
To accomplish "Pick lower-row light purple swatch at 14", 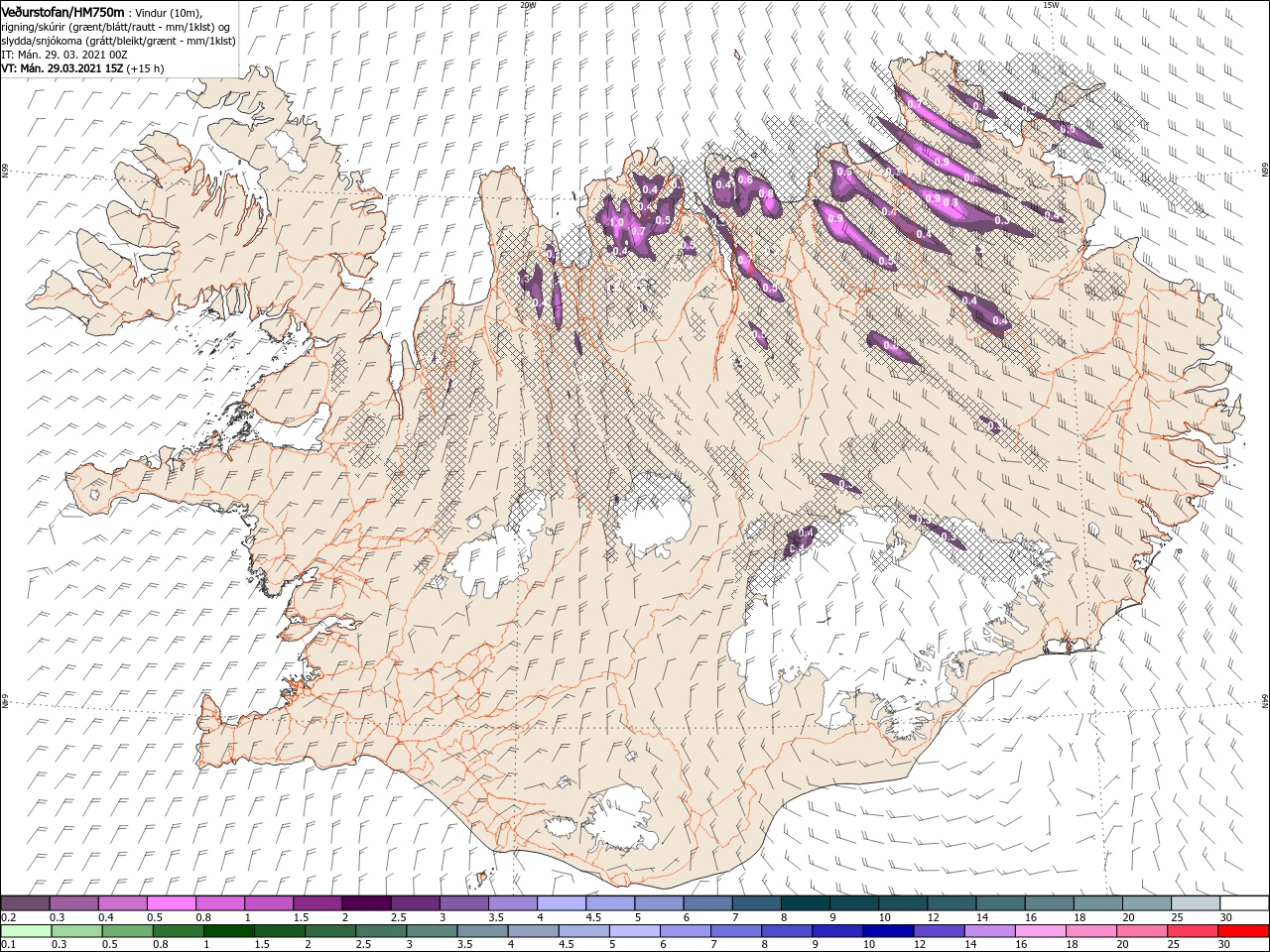I will [988, 931].
